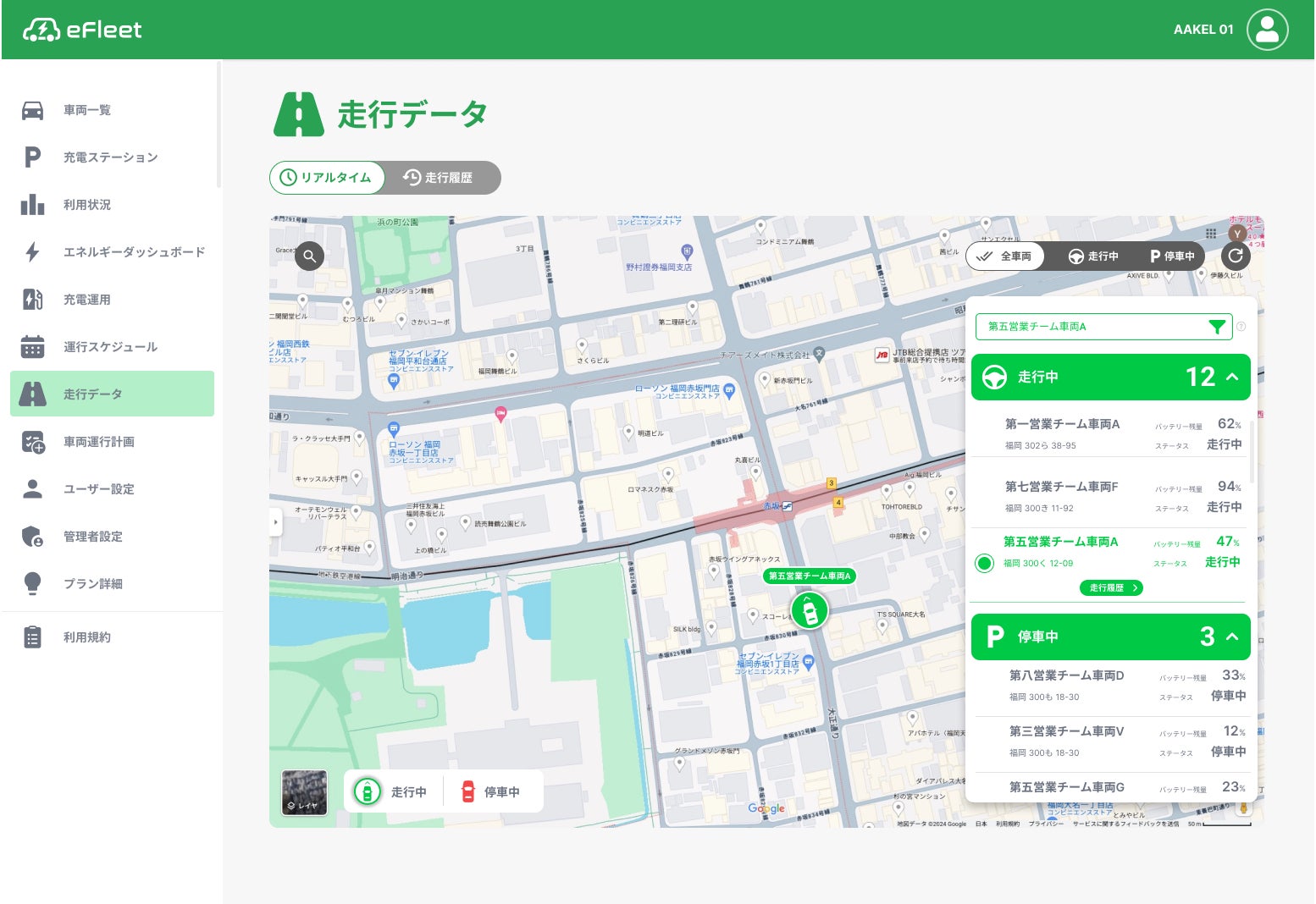Open 管理者設定 sidebar label

[93, 537]
